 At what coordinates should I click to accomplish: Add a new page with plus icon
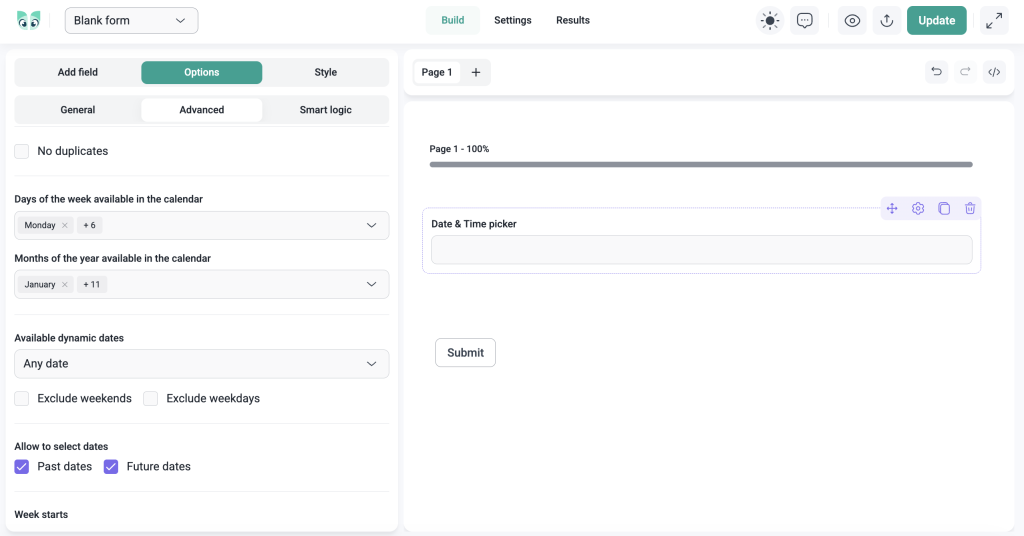click(476, 72)
